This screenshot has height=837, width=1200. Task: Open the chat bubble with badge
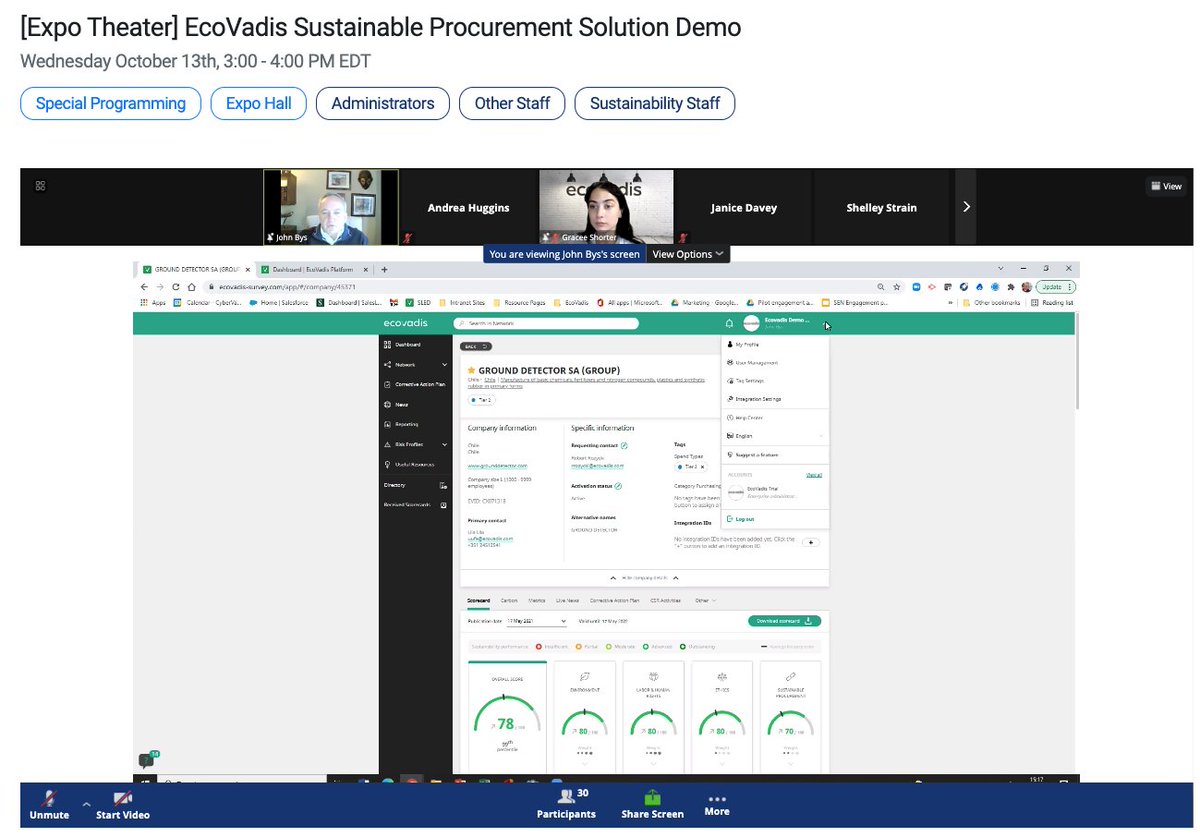tap(147, 761)
